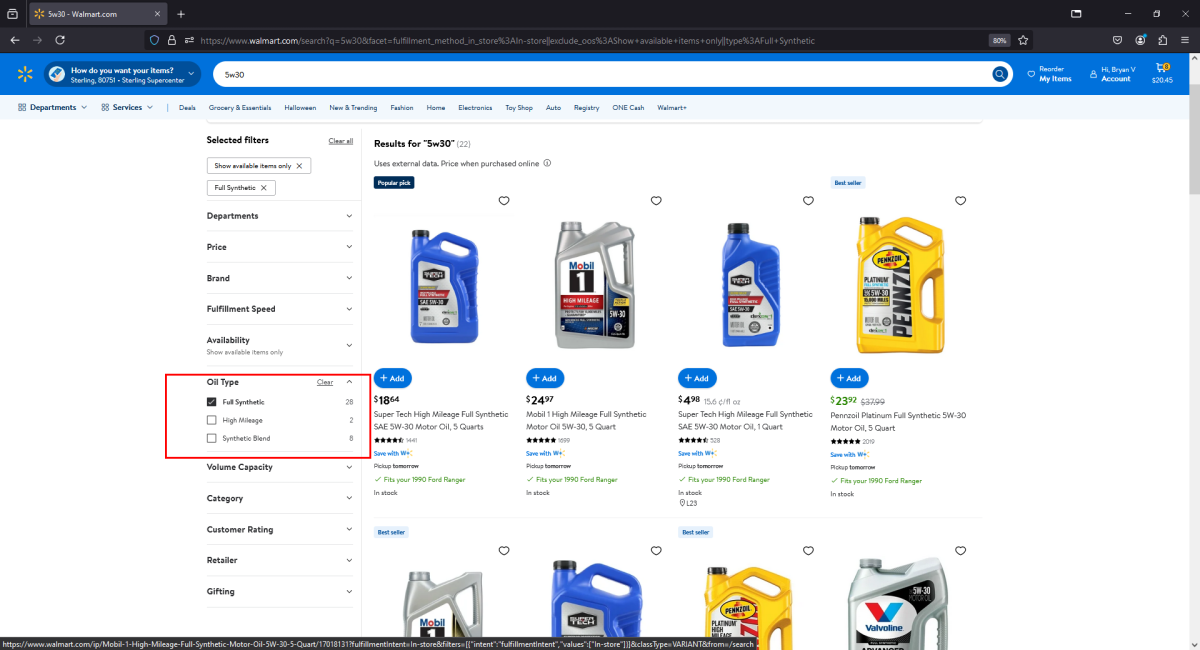The height and width of the screenshot is (650, 1200).
Task: Open a new browser tab
Action: tap(181, 14)
